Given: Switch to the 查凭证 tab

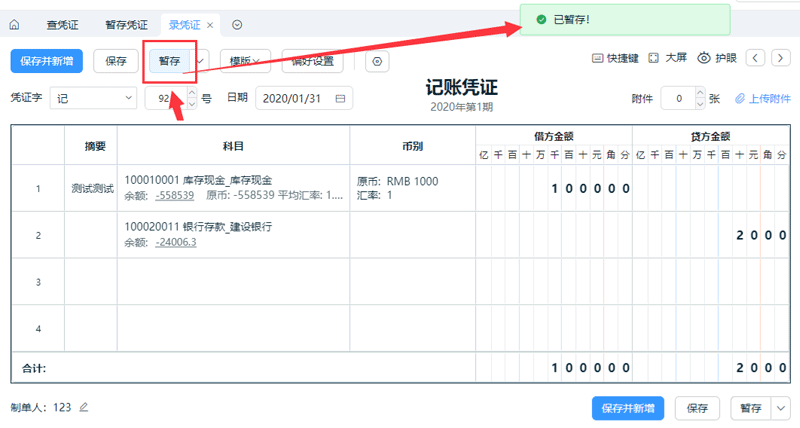Looking at the screenshot, I should pos(63,25).
